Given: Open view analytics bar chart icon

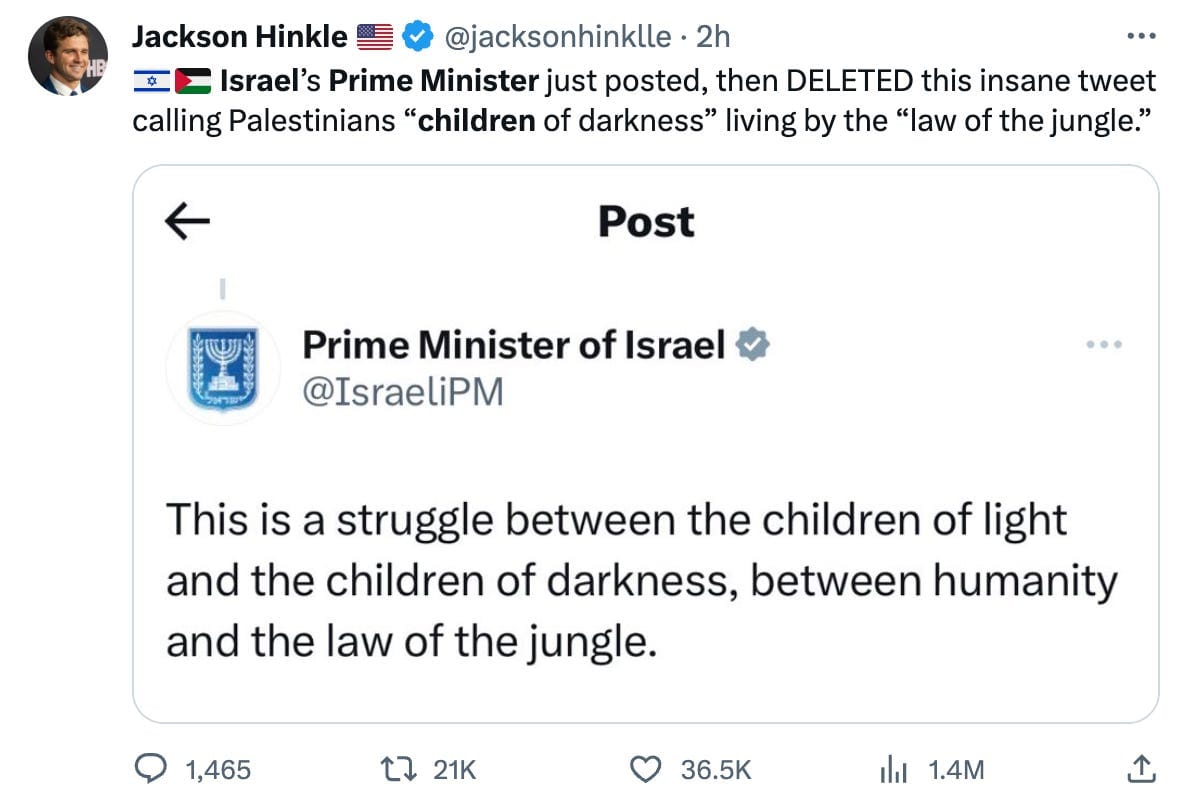Looking at the screenshot, I should (891, 768).
